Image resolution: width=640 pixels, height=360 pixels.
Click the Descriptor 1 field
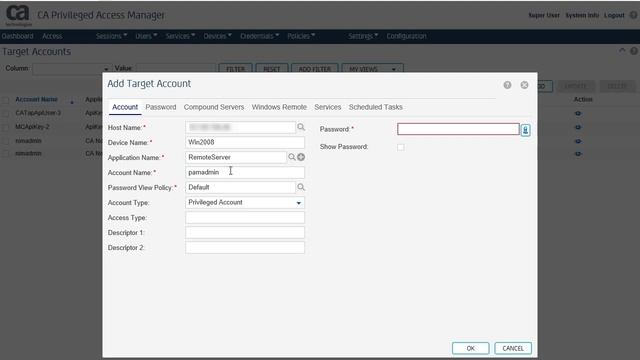tap(245, 233)
